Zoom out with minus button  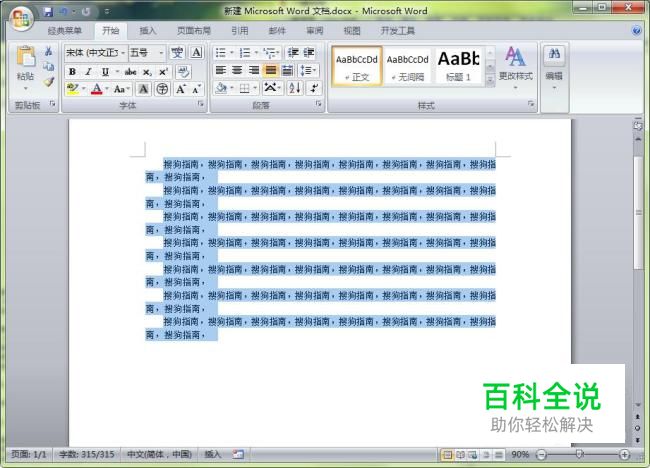[541, 454]
